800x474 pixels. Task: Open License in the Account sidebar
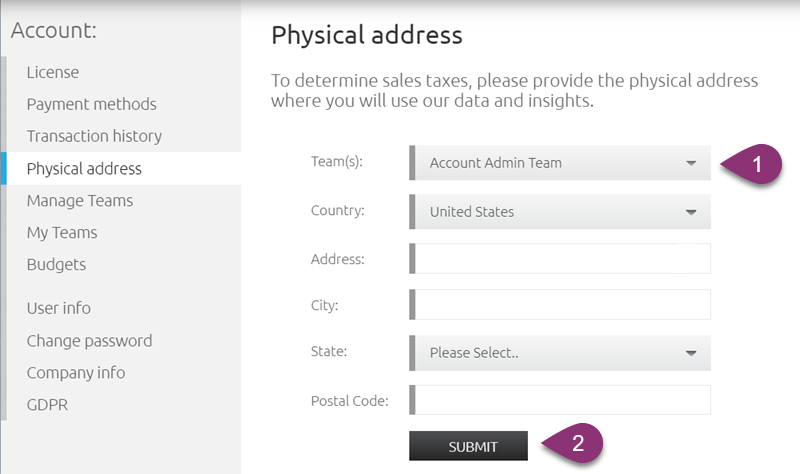(x=53, y=72)
